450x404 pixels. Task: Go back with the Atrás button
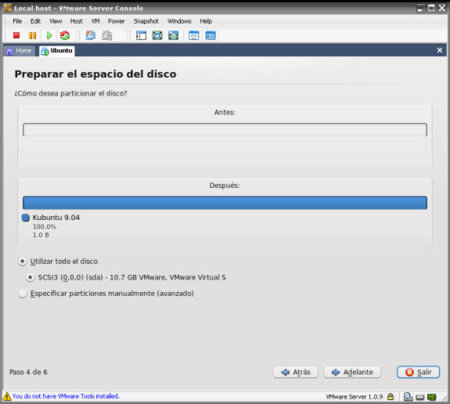[296, 372]
